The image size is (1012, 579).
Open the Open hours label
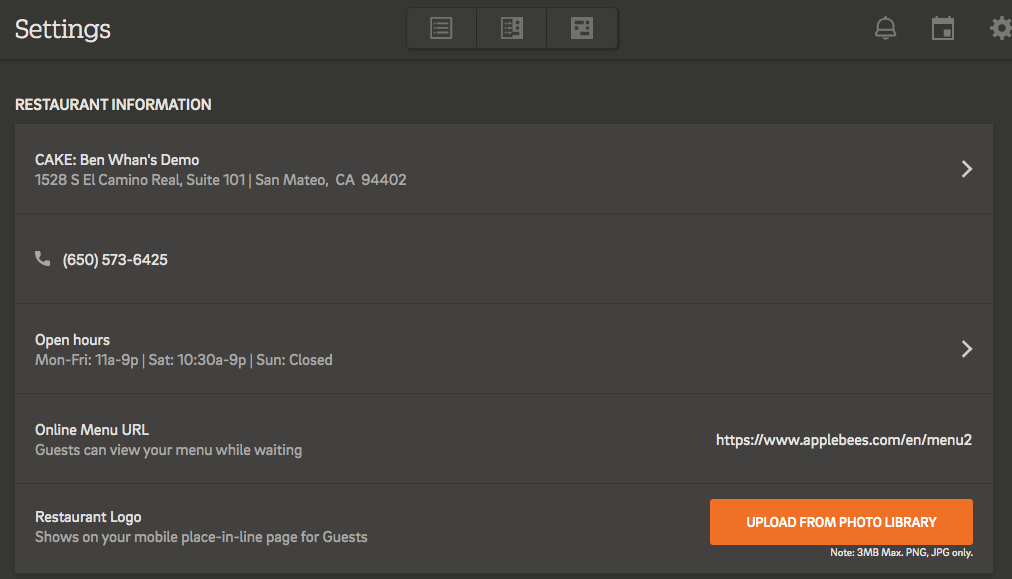pos(72,340)
